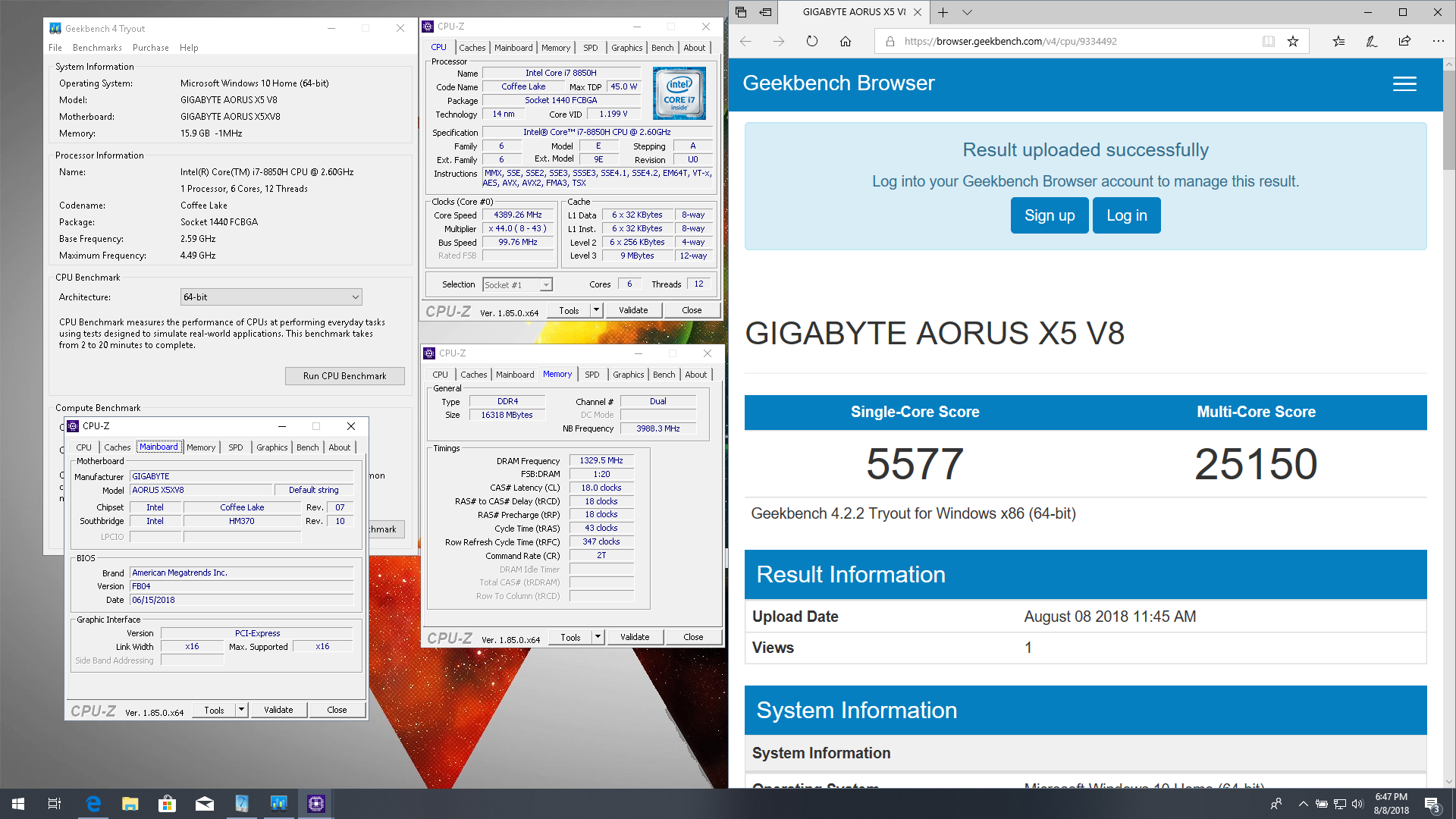Open Microsoft Store from the taskbar
The width and height of the screenshot is (1456, 819).
coord(167,804)
